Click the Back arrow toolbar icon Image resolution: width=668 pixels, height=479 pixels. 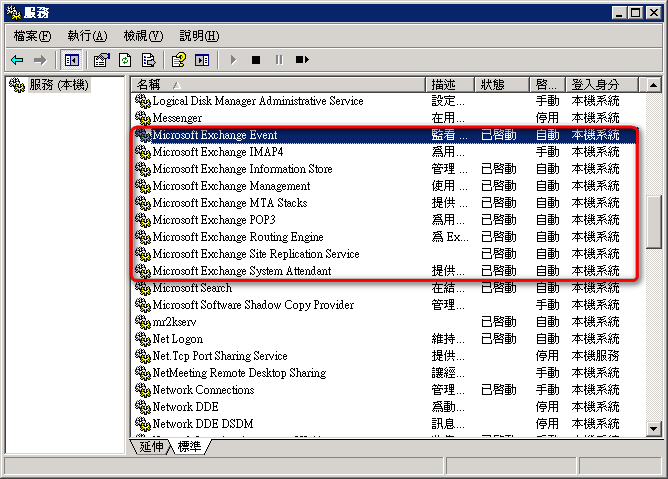coord(17,60)
